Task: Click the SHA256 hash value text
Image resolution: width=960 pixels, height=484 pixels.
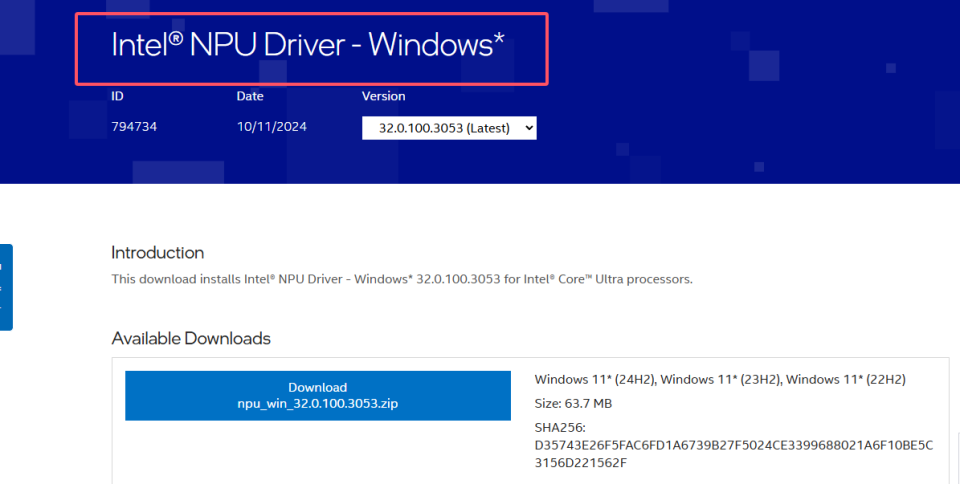Action: pos(733,454)
